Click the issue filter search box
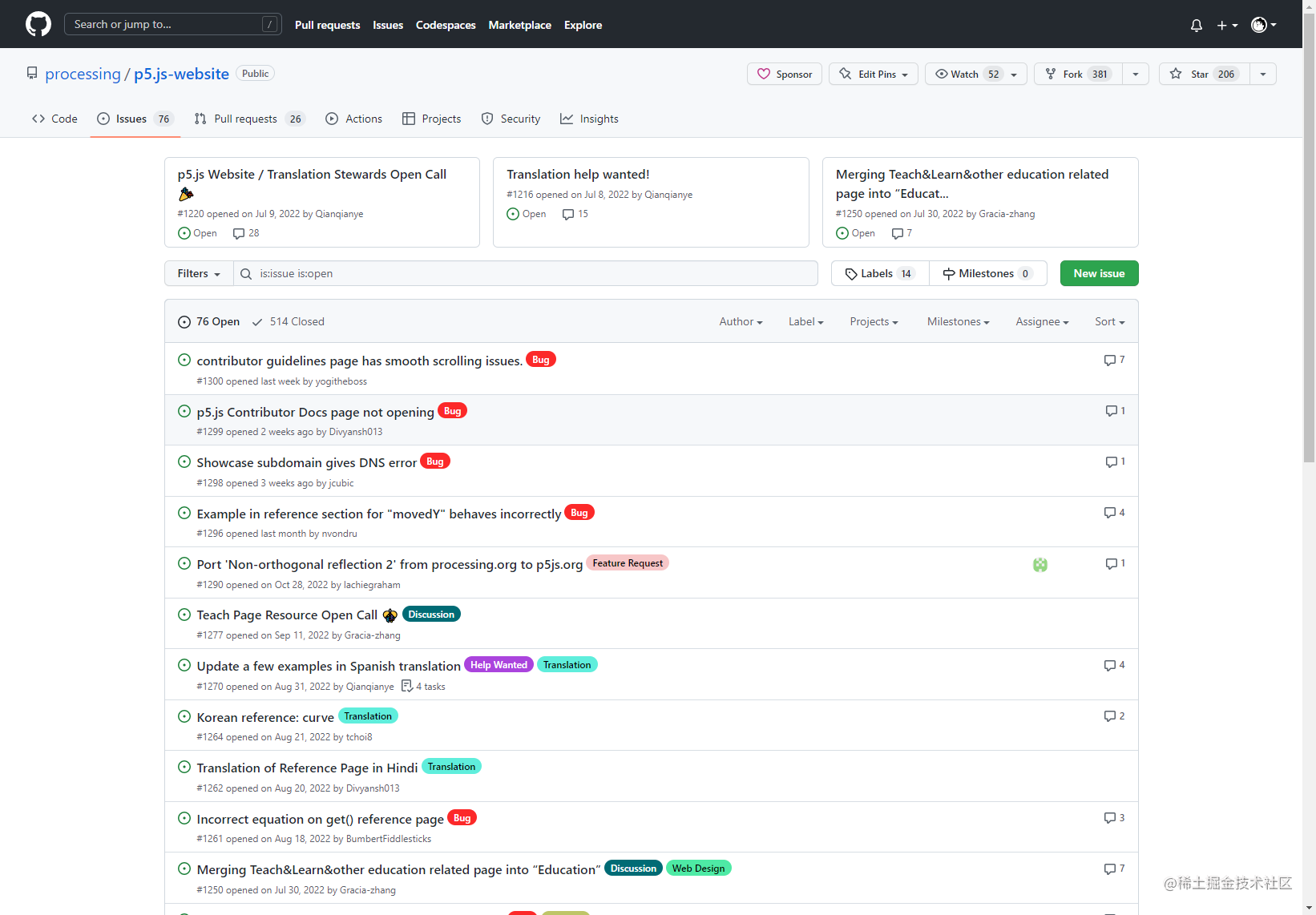Viewport: 1316px width, 915px height. click(526, 273)
